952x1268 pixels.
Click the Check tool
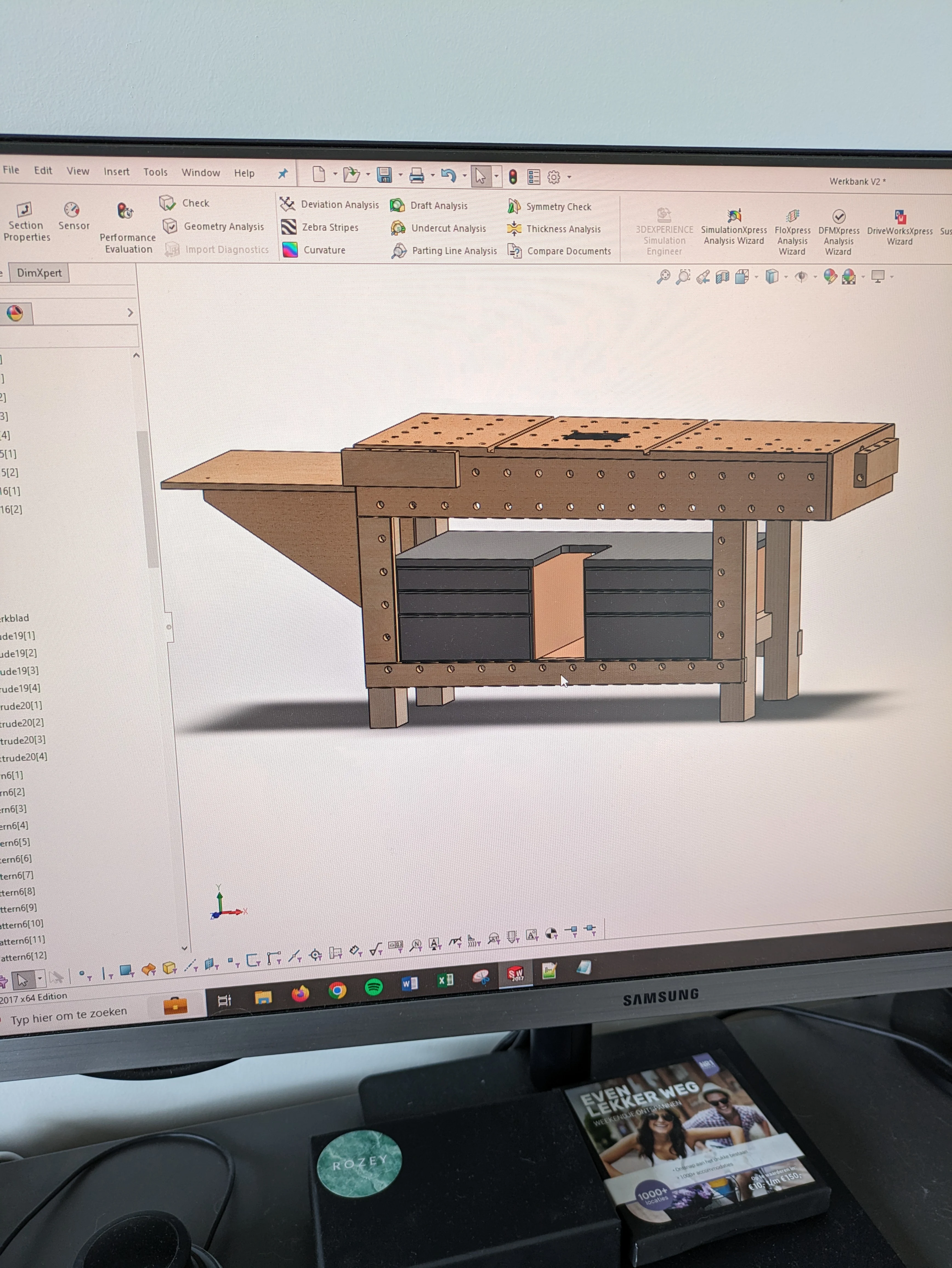185,203
